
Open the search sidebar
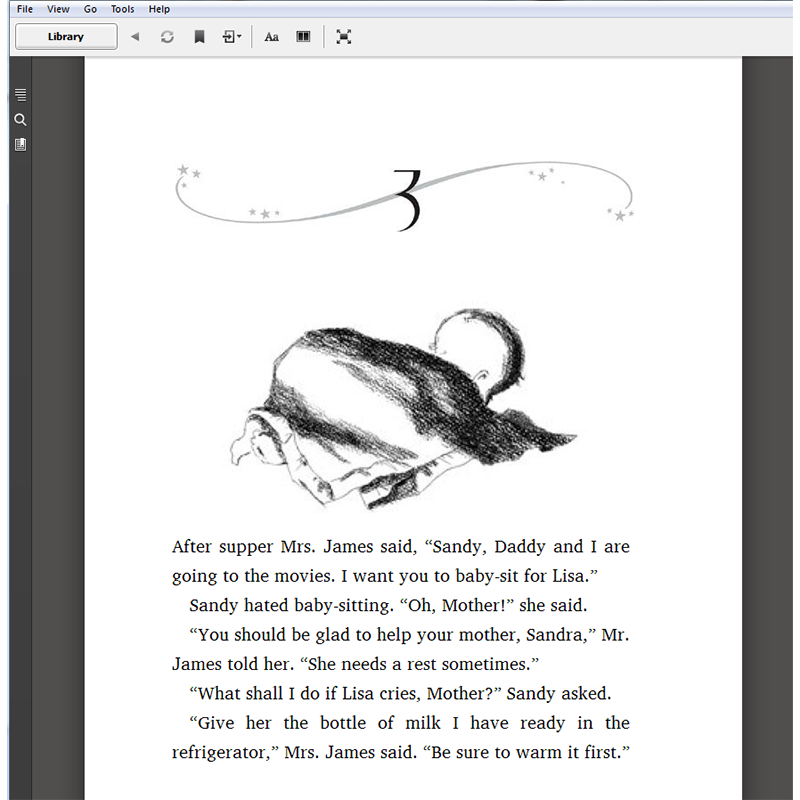tap(20, 120)
